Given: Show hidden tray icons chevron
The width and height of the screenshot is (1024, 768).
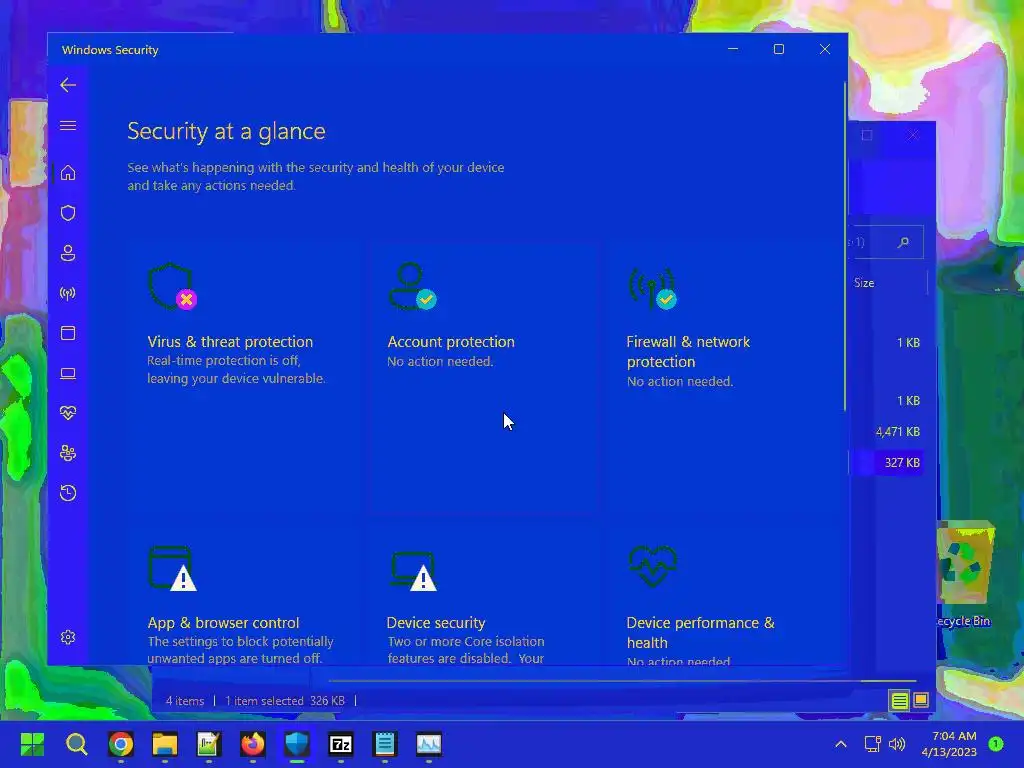Looking at the screenshot, I should click(841, 744).
